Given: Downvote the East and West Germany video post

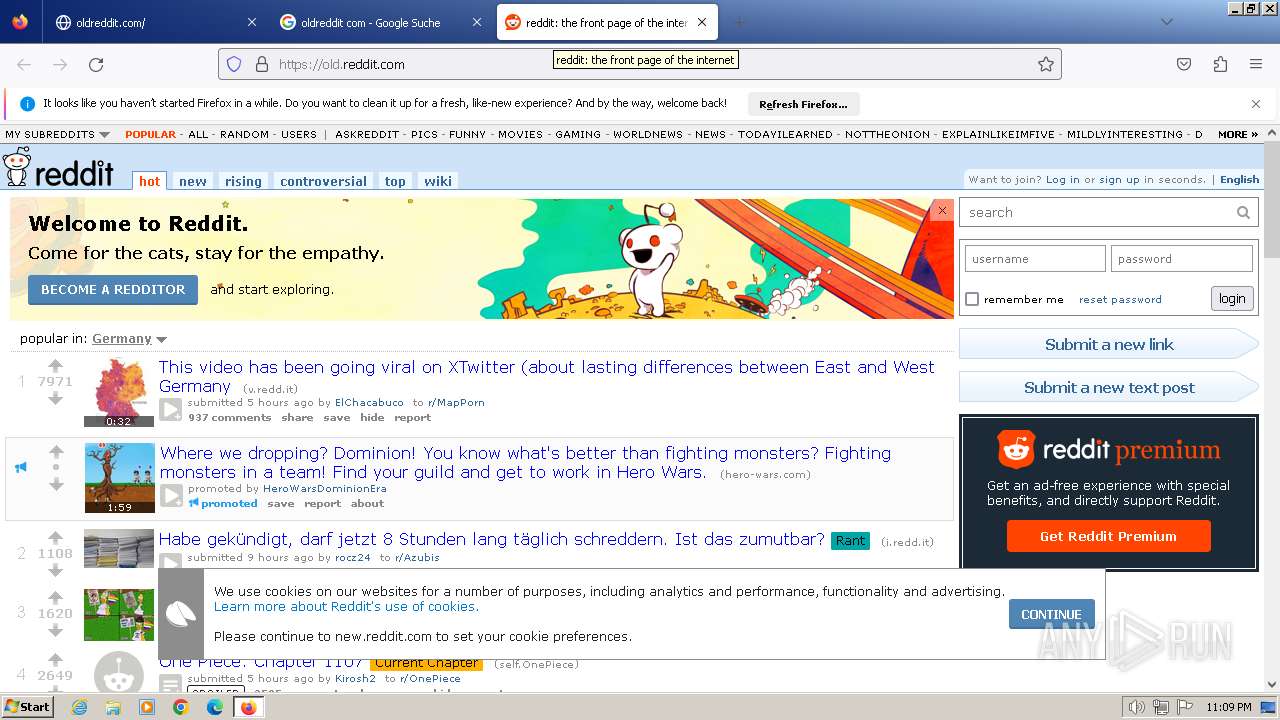Looking at the screenshot, I should (x=56, y=398).
